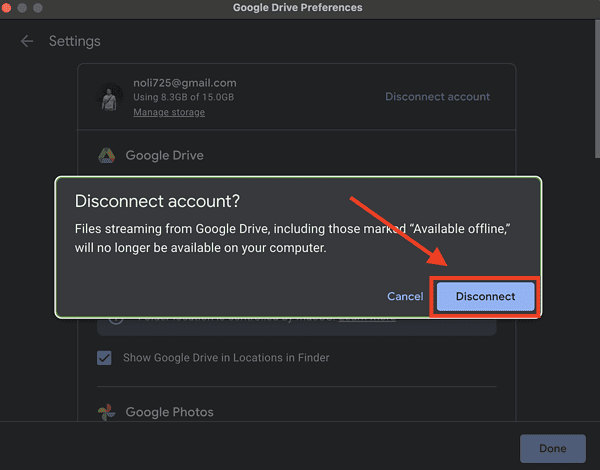Click the red close window button
This screenshot has height=470, width=600.
(x=6, y=7)
